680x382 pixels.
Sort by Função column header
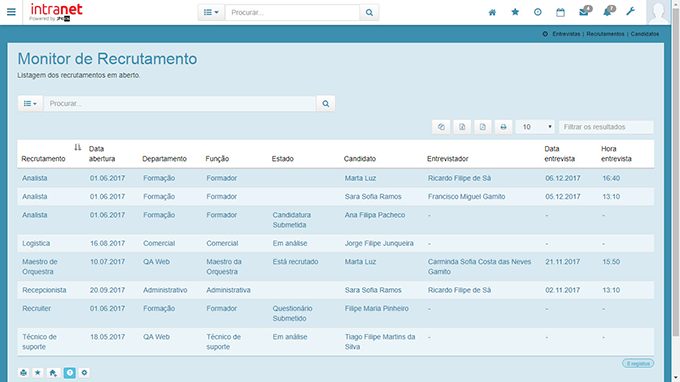point(217,159)
